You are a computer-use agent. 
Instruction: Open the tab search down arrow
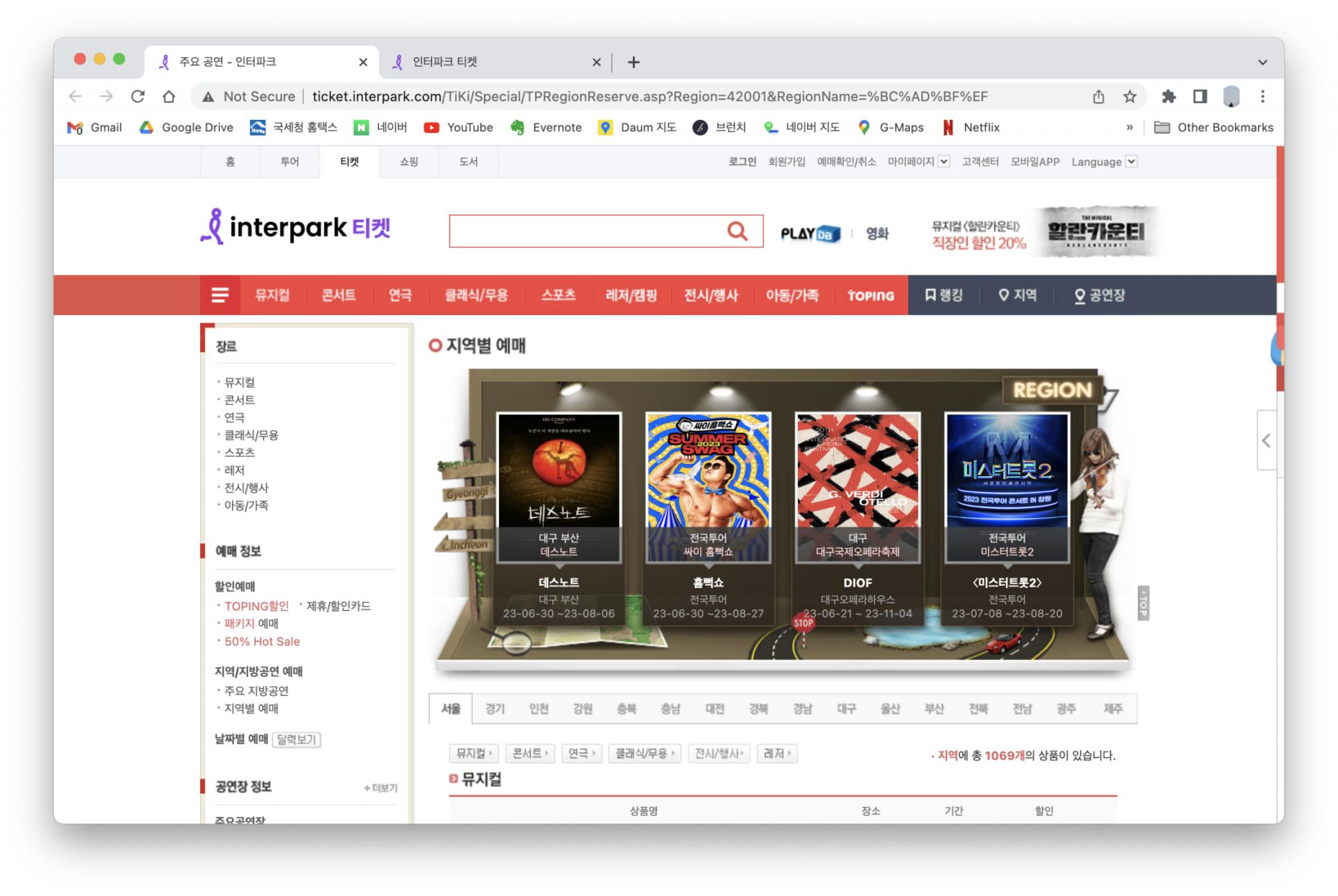1262,62
